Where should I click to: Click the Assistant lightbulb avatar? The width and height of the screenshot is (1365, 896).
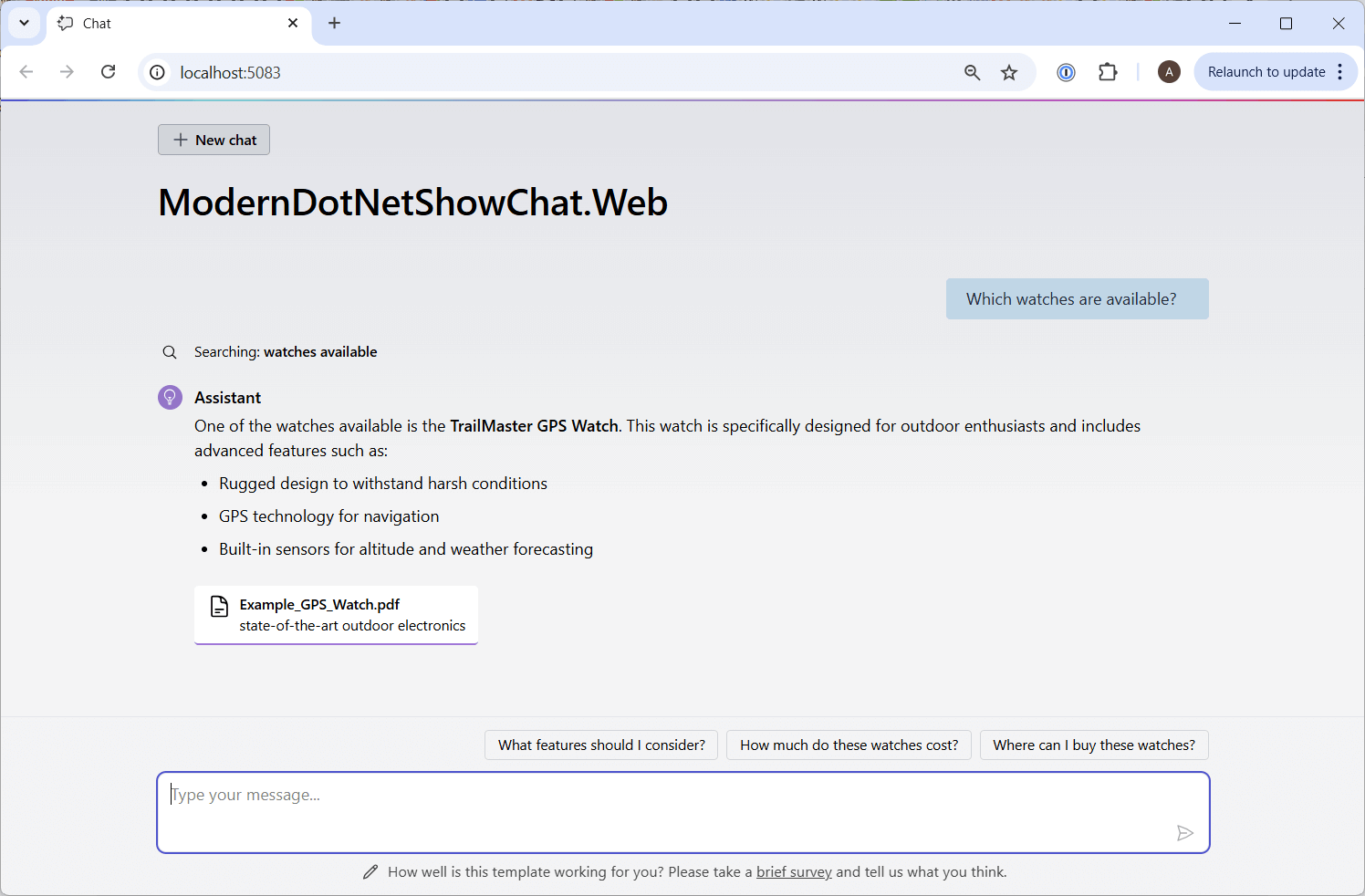click(x=170, y=397)
